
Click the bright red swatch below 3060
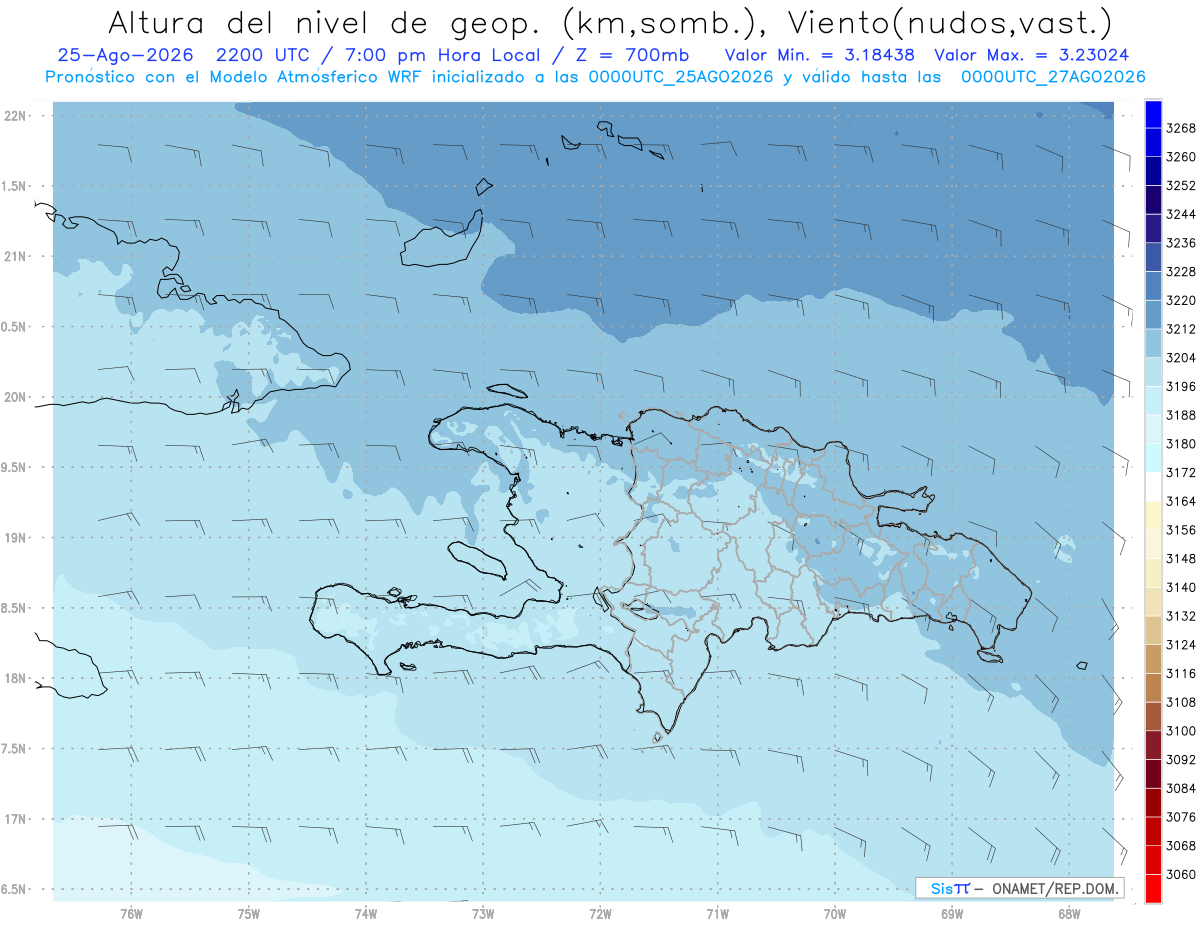[x=1153, y=888]
